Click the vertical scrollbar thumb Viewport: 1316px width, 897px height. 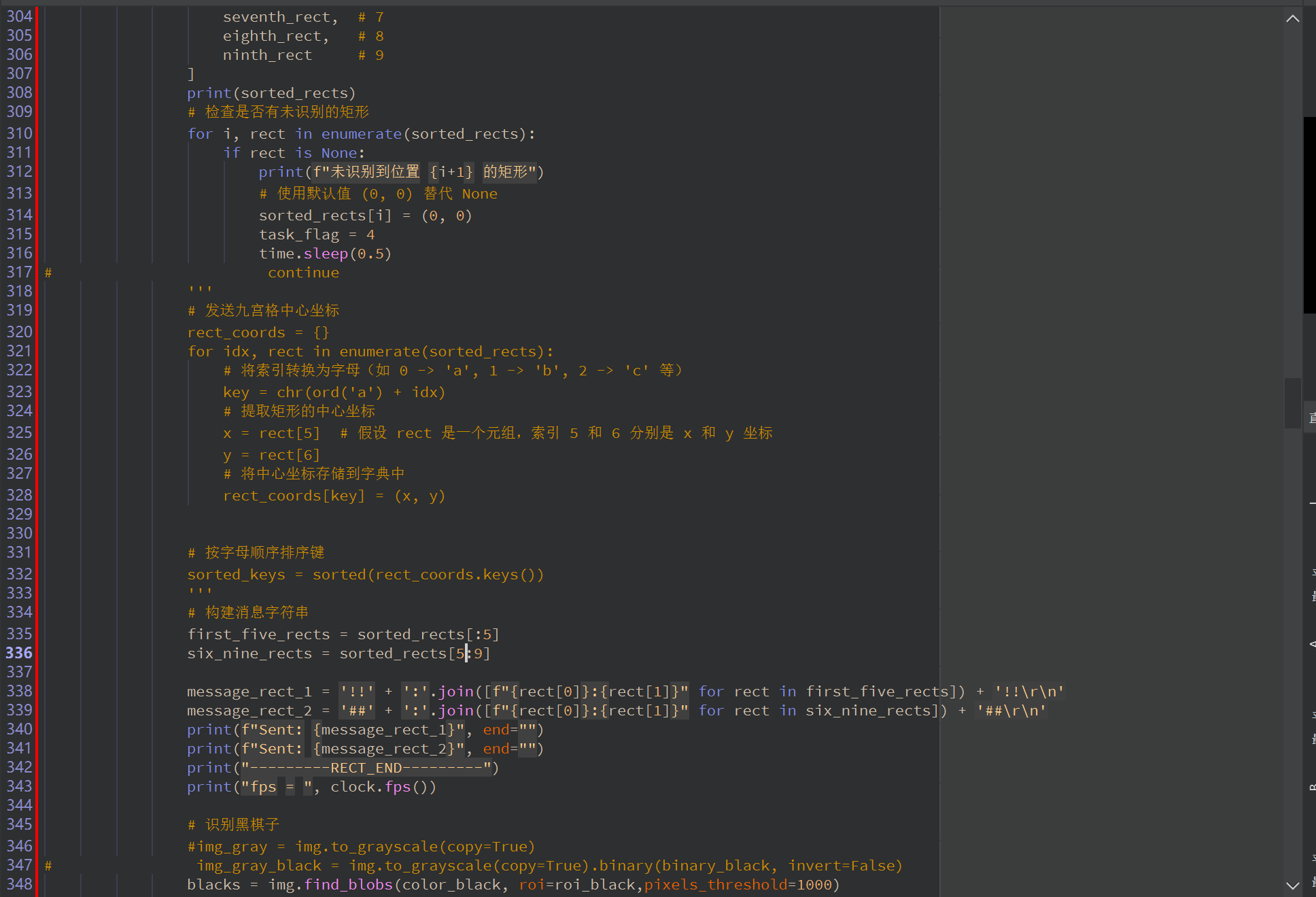coord(1292,403)
